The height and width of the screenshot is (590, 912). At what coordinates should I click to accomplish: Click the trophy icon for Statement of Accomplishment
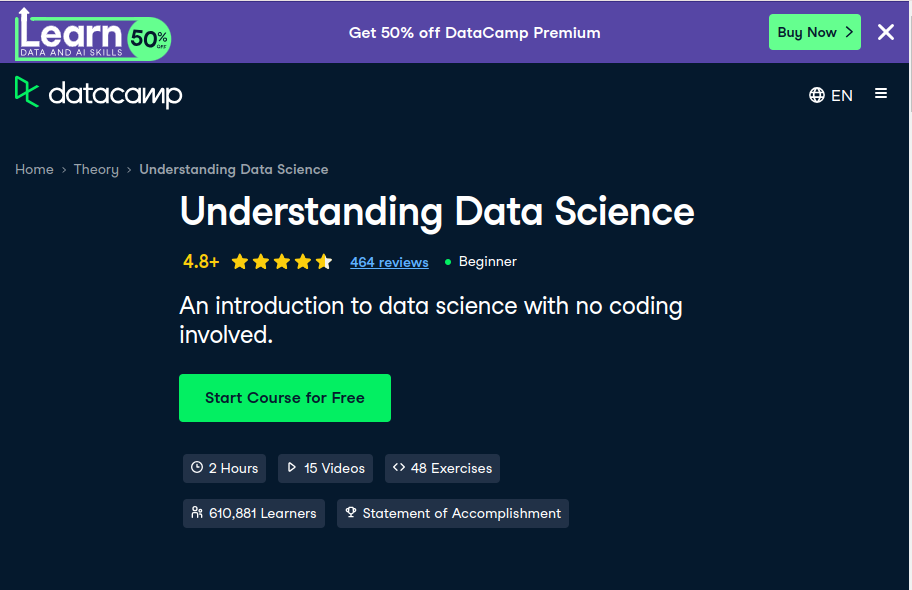click(x=351, y=513)
